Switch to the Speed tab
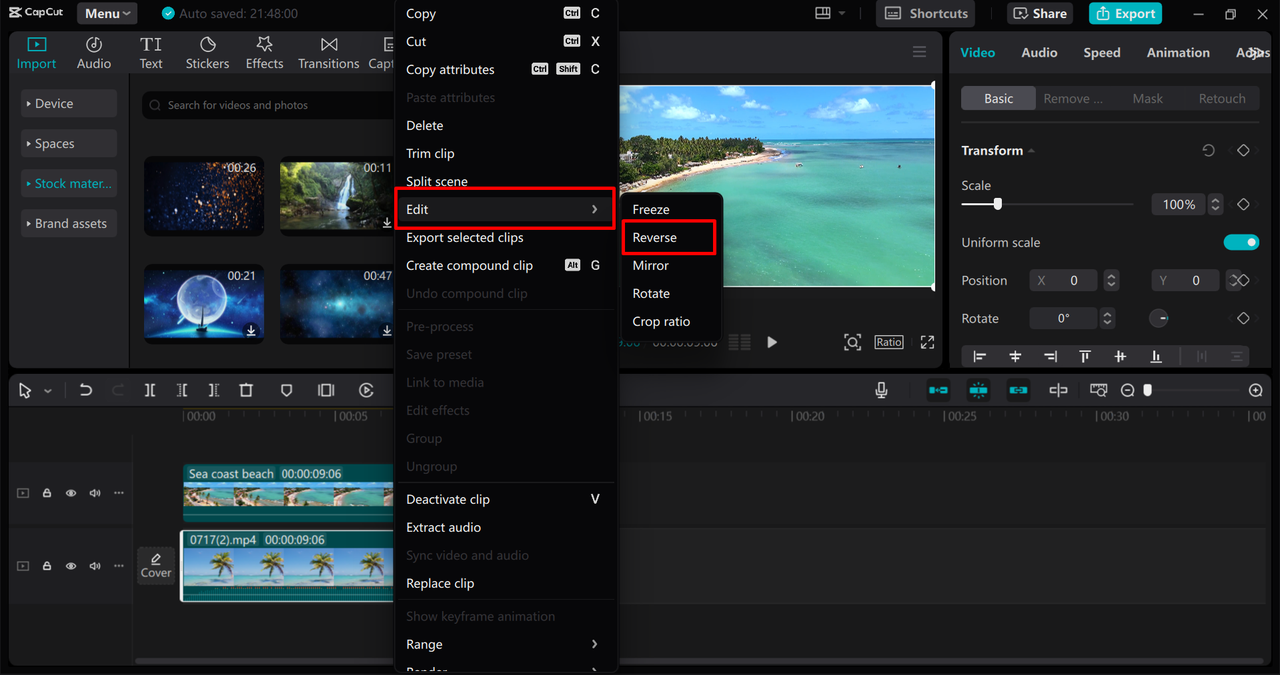Viewport: 1280px width, 675px height. click(x=1101, y=52)
